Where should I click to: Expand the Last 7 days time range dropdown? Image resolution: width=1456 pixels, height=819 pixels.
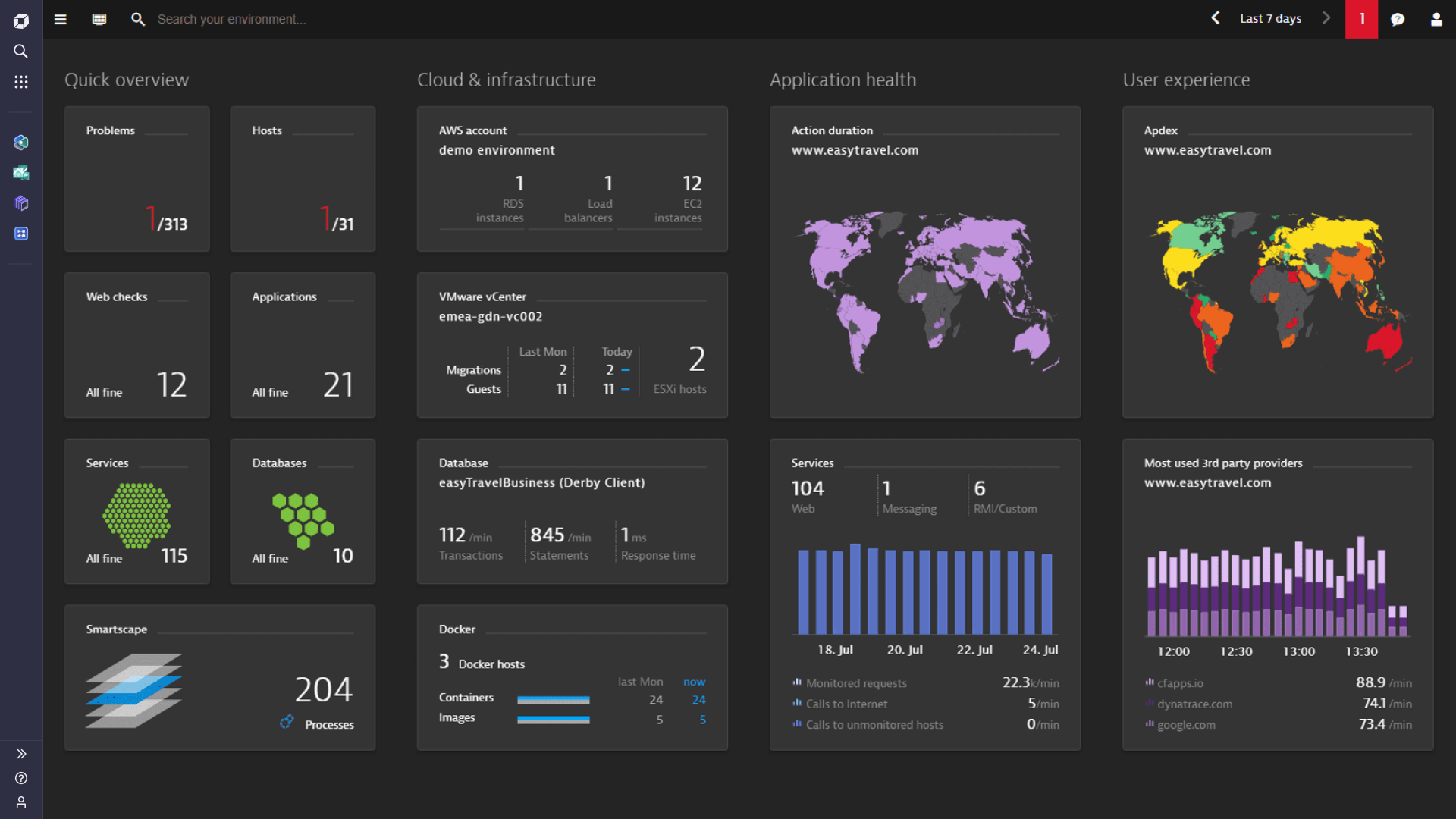coord(1271,19)
